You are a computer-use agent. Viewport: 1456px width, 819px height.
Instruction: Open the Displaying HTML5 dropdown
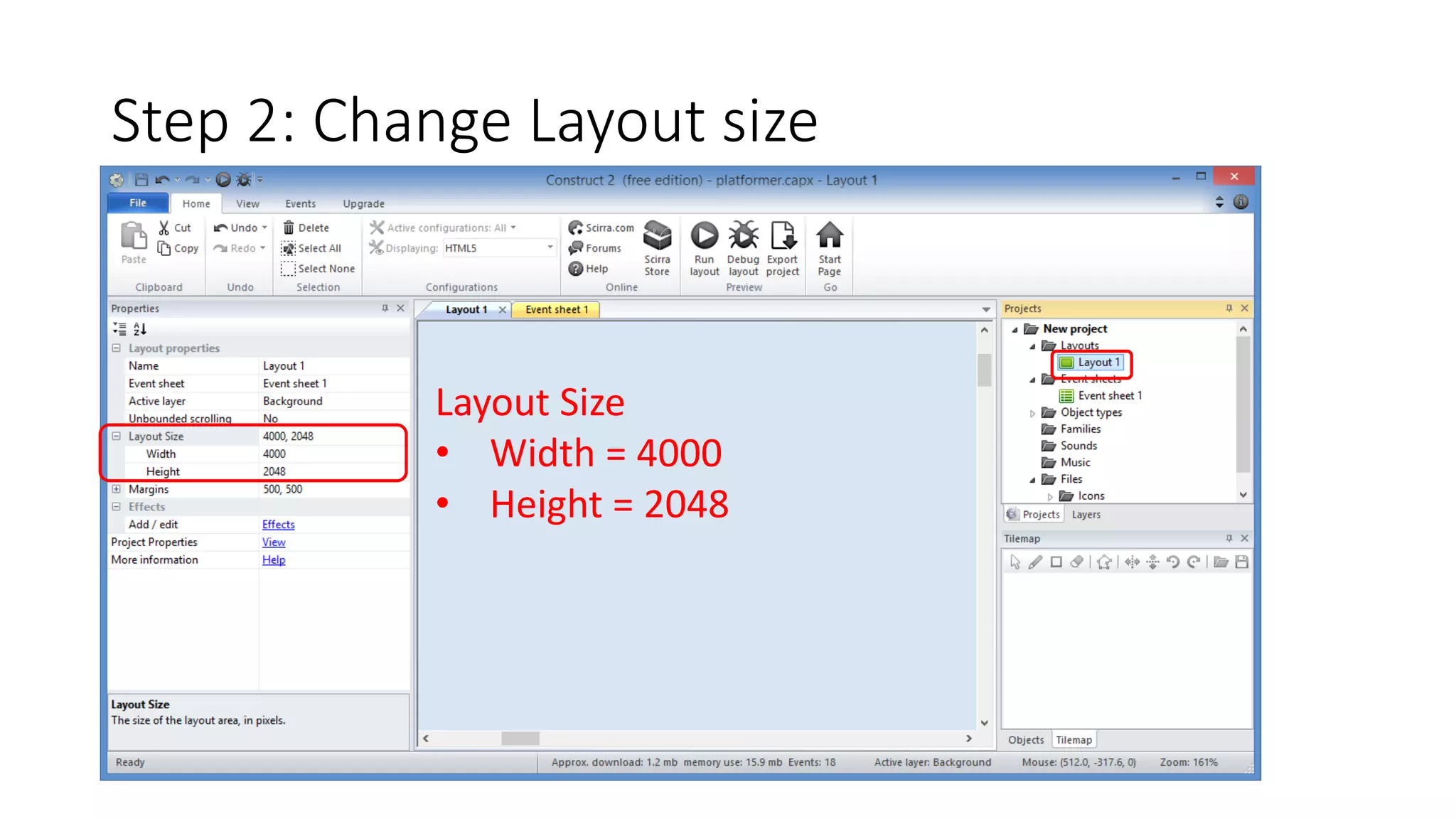click(550, 247)
